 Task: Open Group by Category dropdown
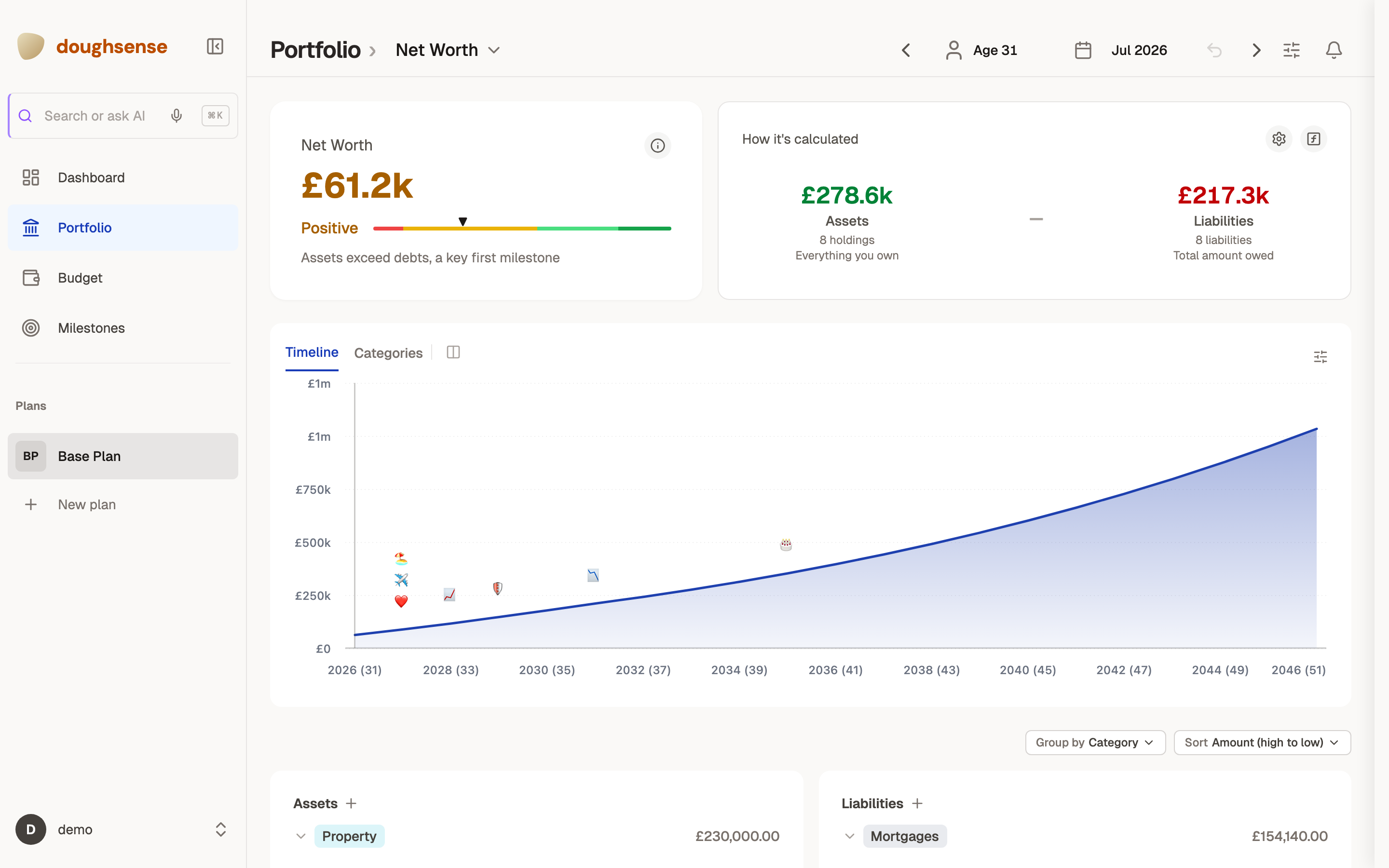click(1095, 742)
